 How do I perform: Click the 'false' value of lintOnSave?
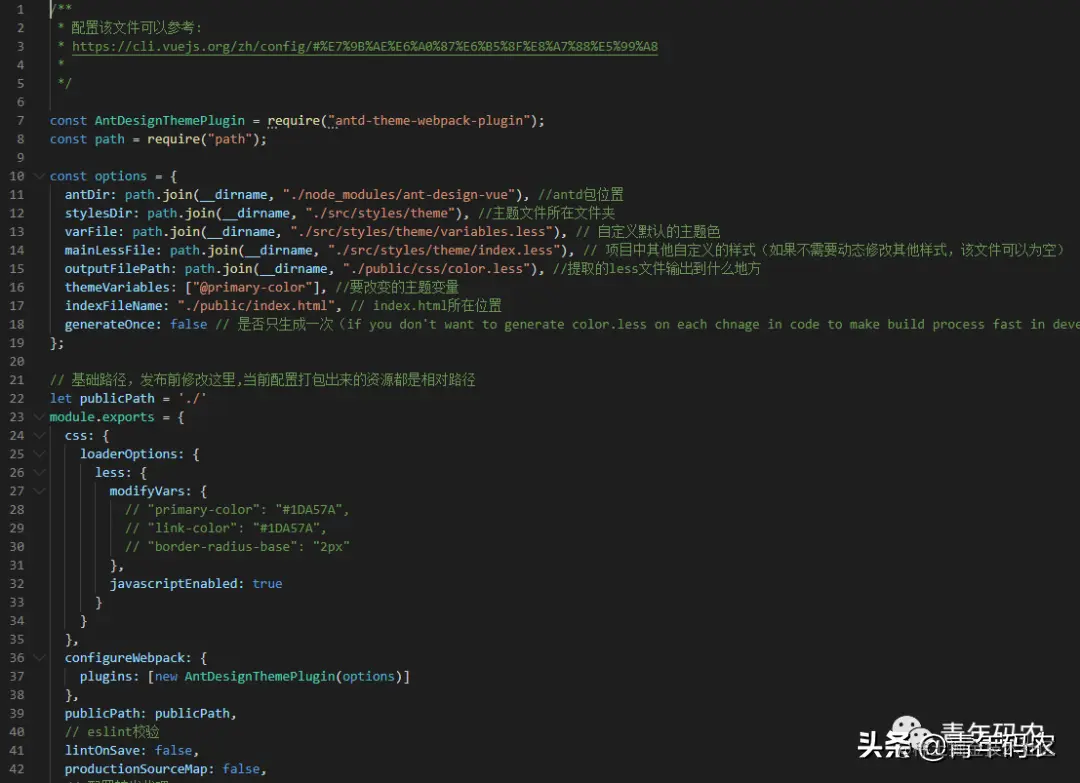174,751
